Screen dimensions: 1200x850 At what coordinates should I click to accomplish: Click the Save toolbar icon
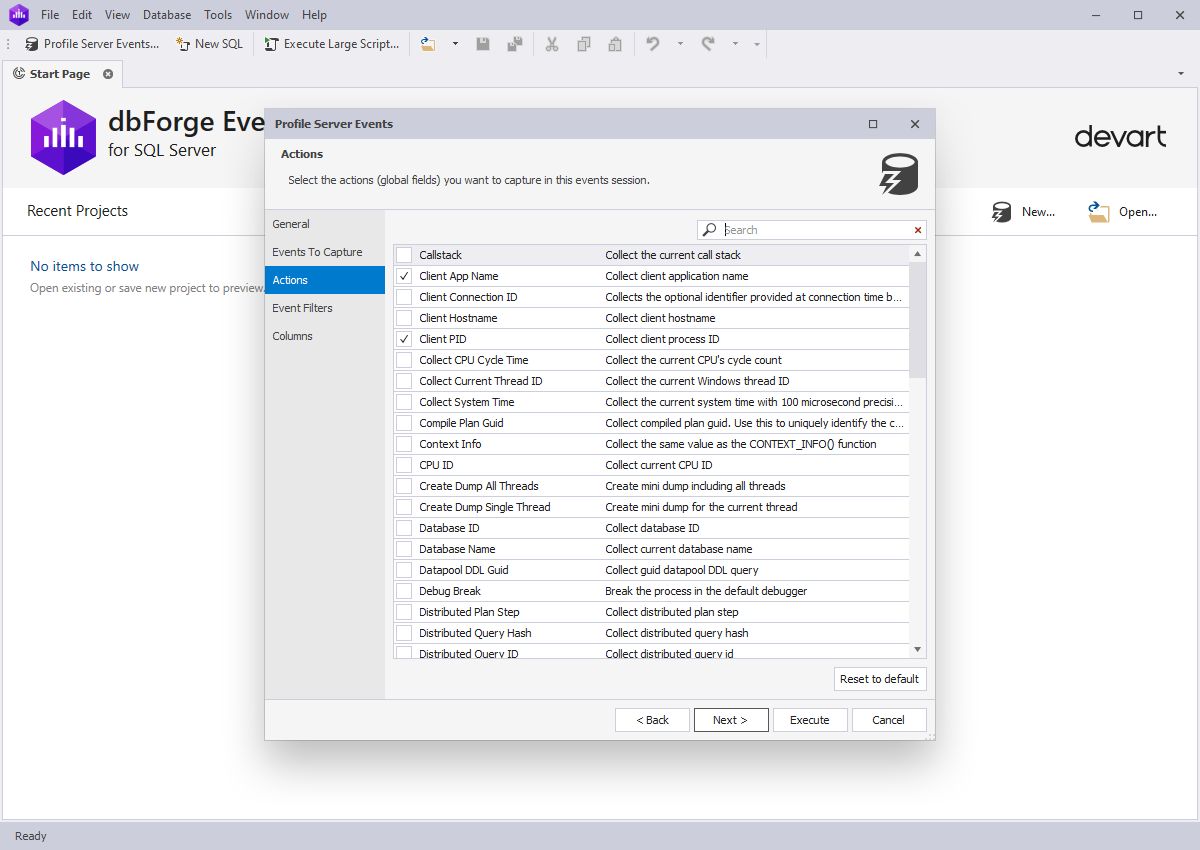click(x=483, y=44)
